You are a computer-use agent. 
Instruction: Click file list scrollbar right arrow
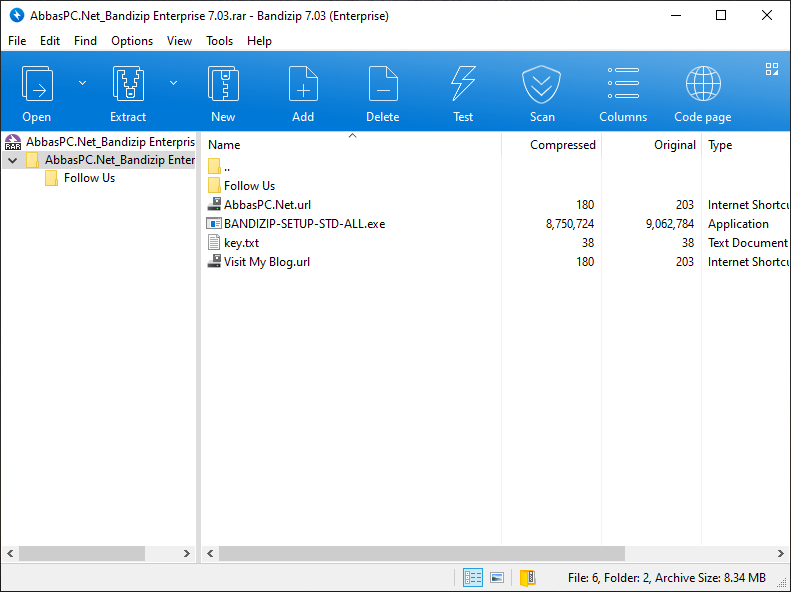click(781, 553)
